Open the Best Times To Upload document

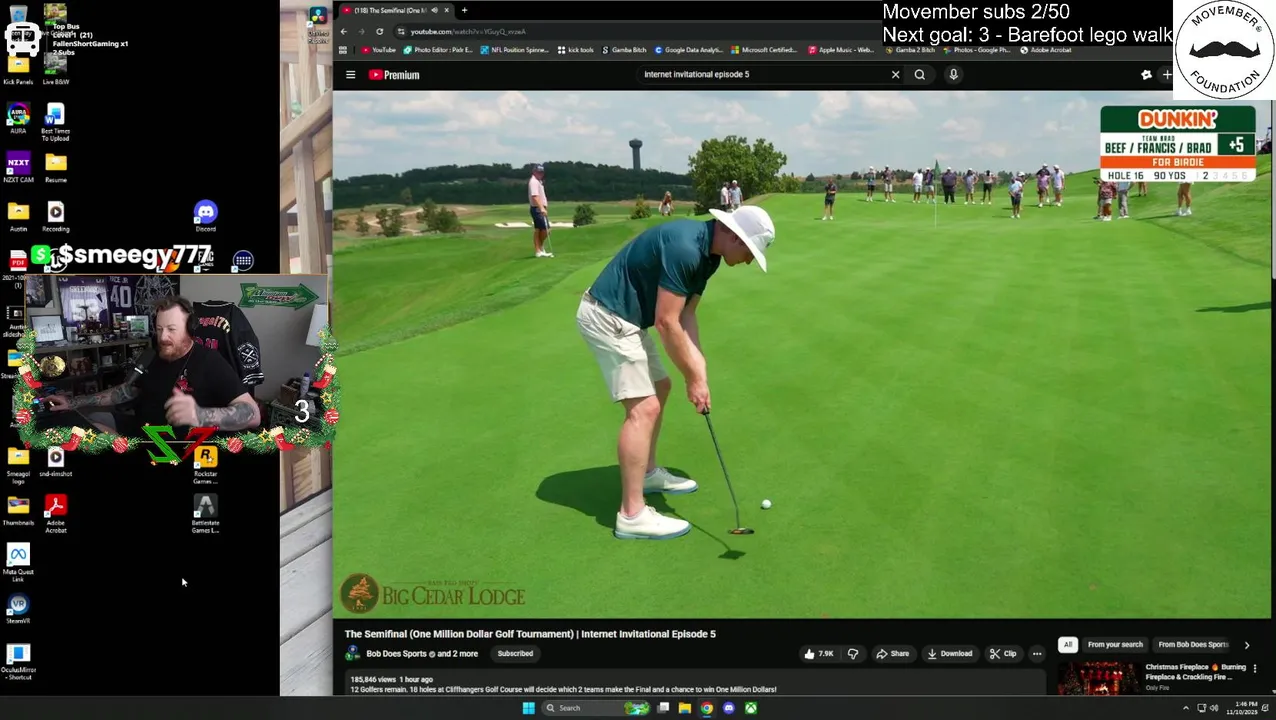[55, 123]
